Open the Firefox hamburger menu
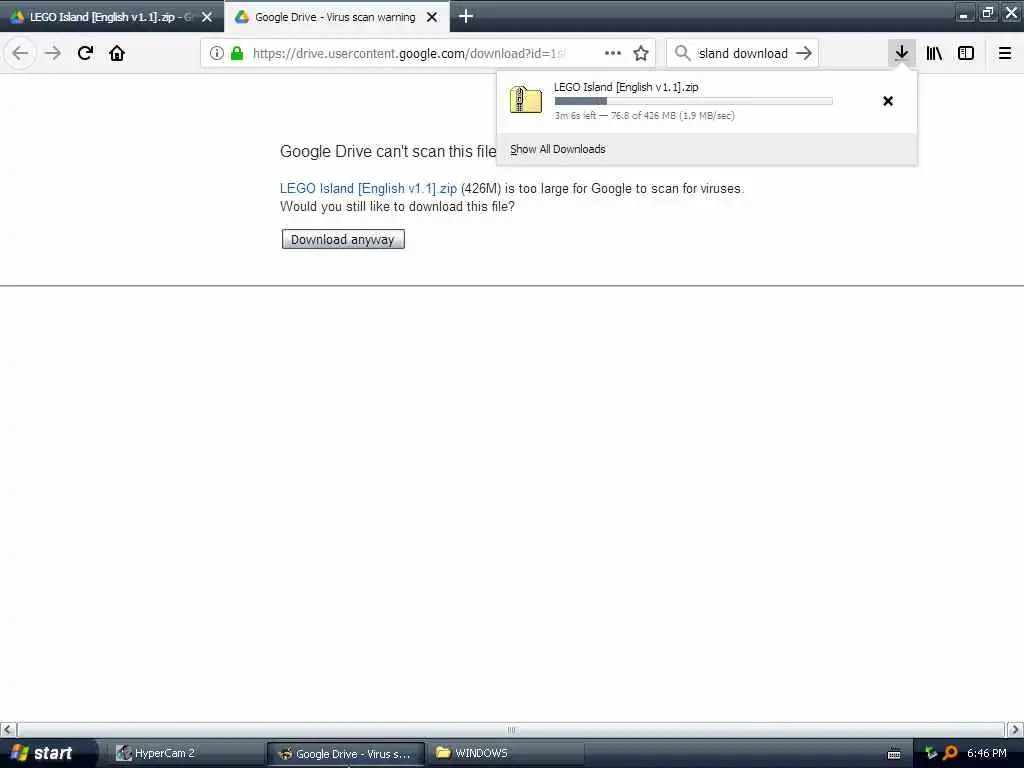 [1005, 53]
